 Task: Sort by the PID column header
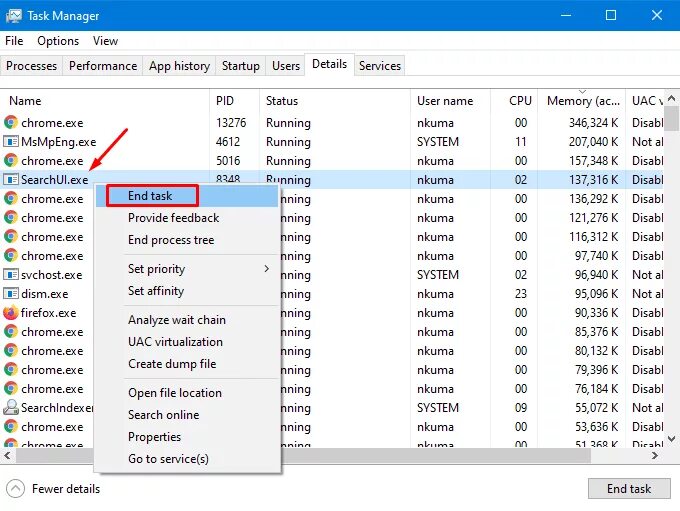coord(235,101)
